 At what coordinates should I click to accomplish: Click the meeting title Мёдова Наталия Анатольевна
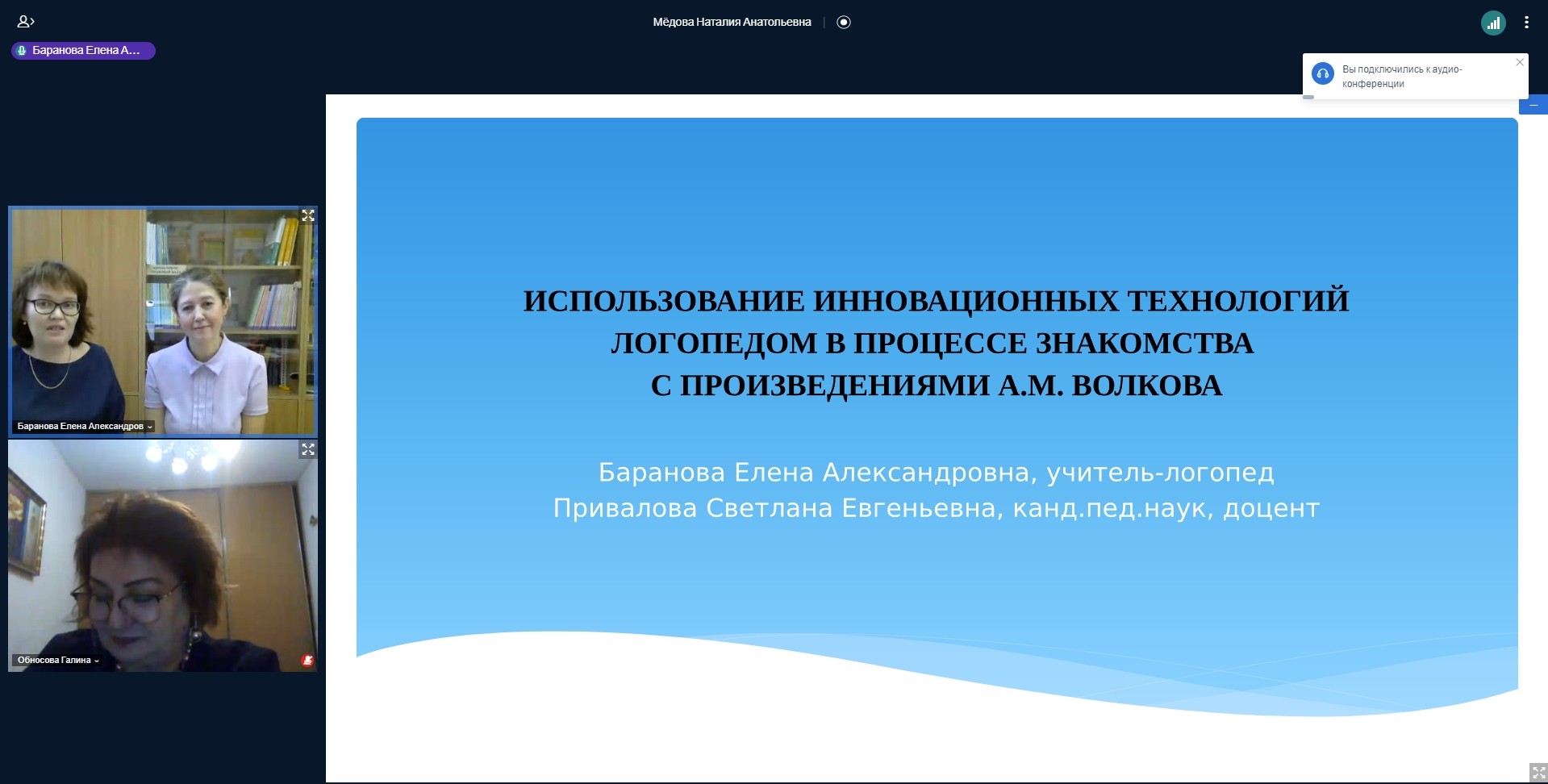[x=732, y=23]
